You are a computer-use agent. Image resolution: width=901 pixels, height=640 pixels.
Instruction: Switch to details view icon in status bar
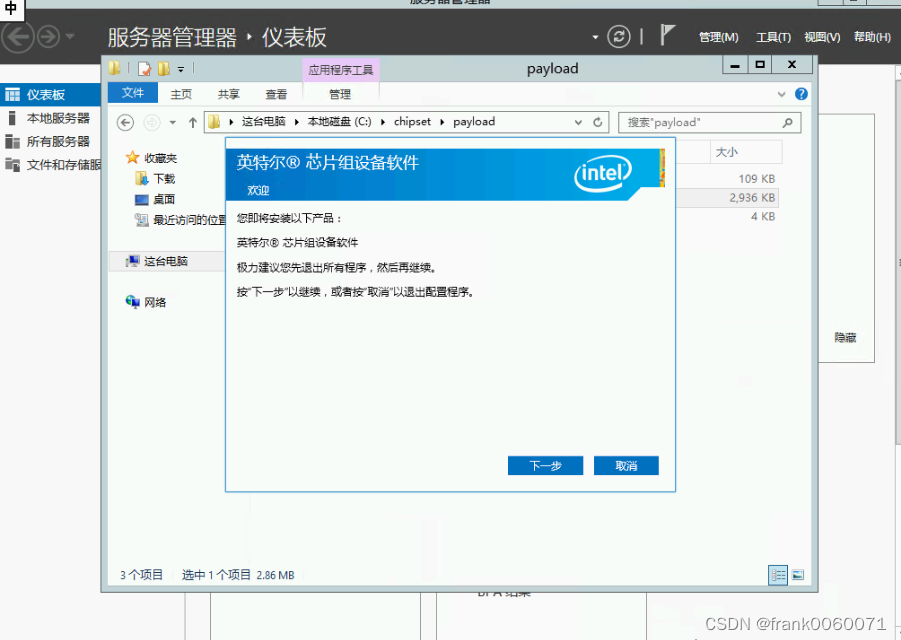click(778, 575)
